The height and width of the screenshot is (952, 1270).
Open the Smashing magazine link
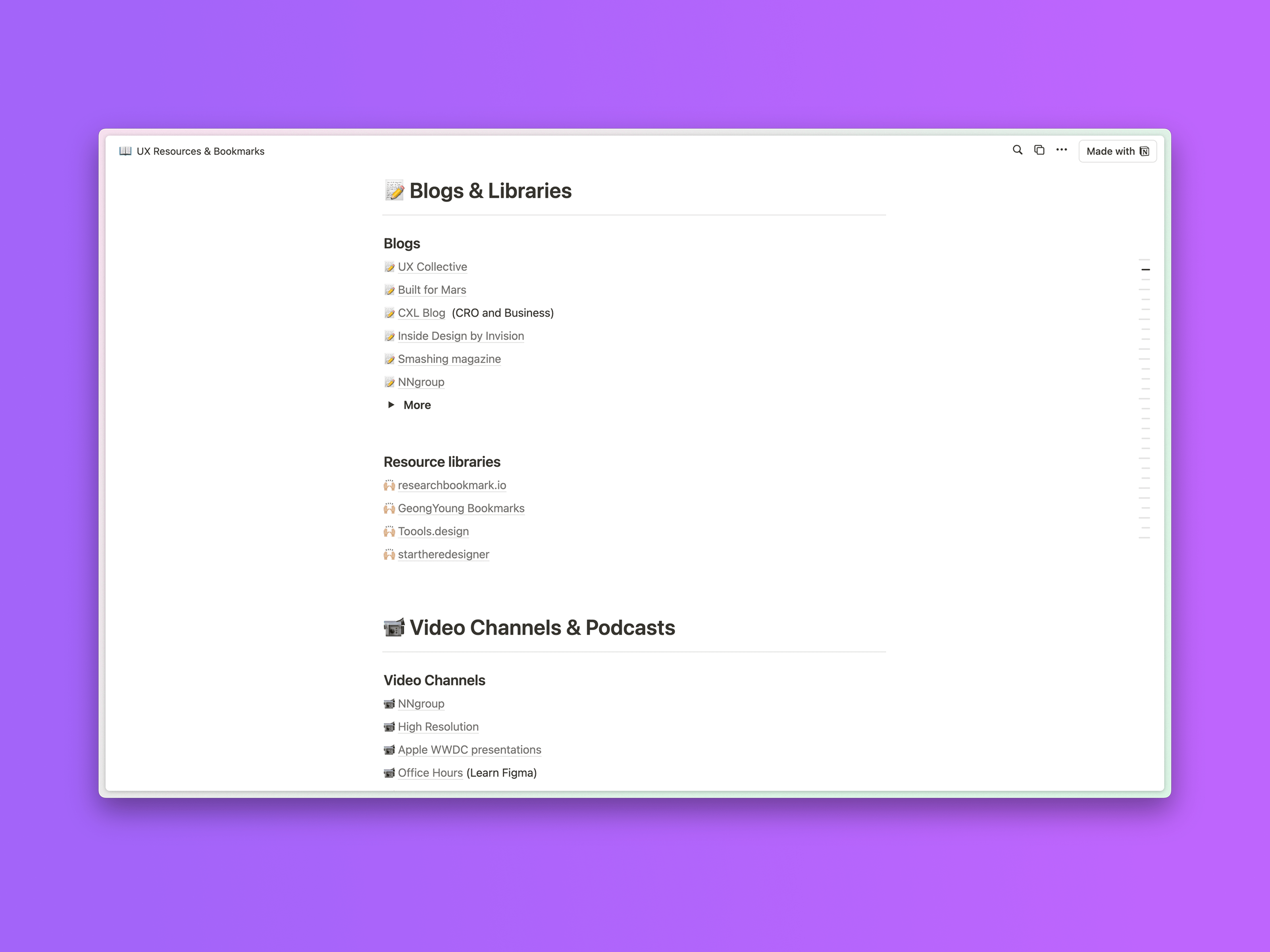(449, 359)
